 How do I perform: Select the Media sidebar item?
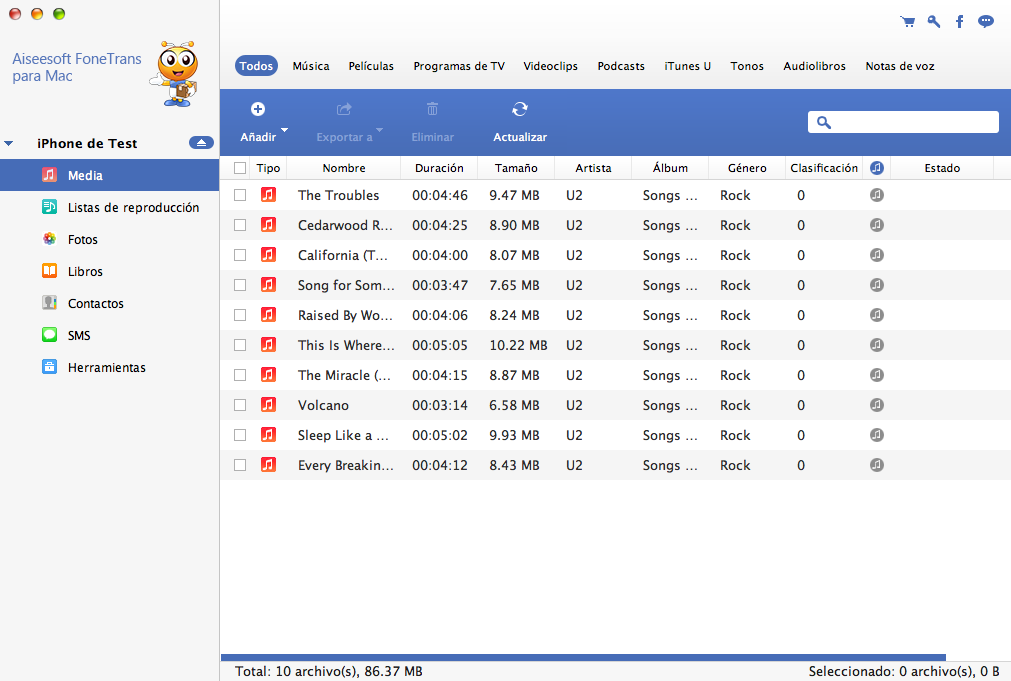110,175
